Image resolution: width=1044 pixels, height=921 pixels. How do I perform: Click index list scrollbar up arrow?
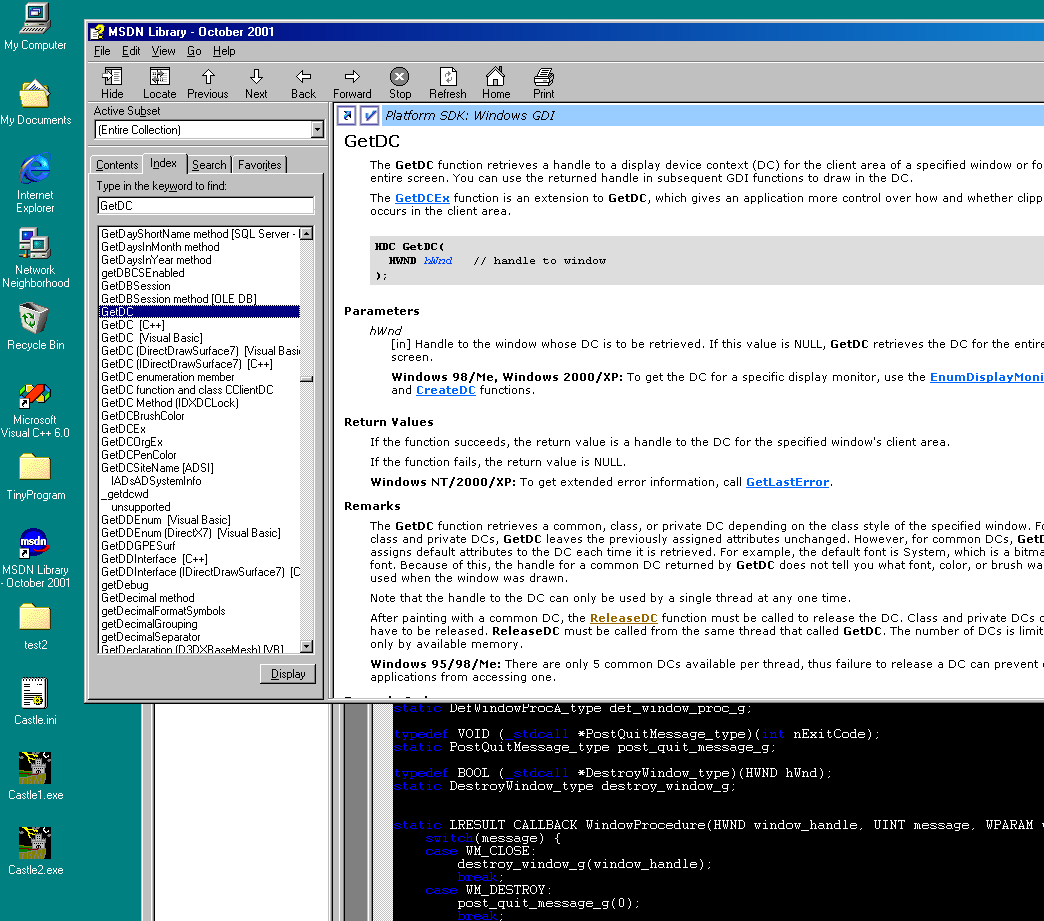[306, 233]
